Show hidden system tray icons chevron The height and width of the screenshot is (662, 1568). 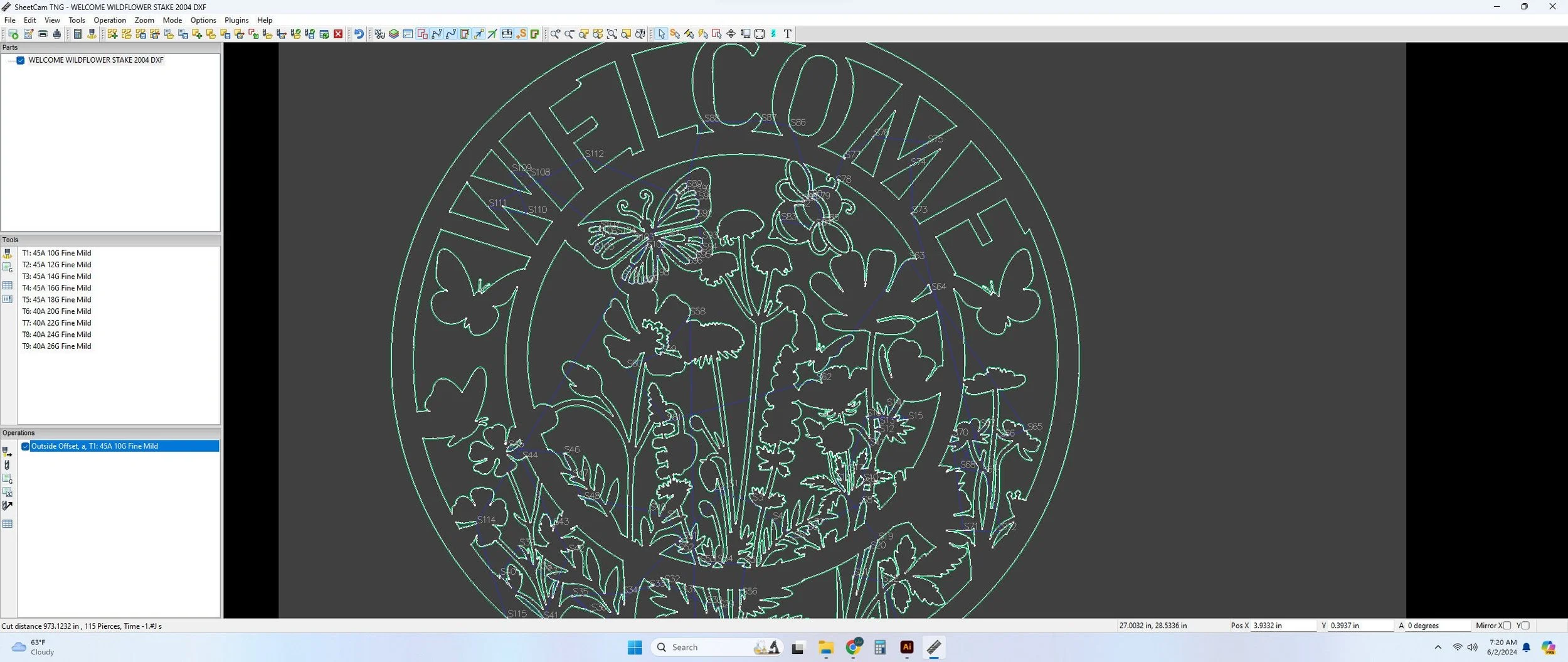pyautogui.click(x=1438, y=647)
